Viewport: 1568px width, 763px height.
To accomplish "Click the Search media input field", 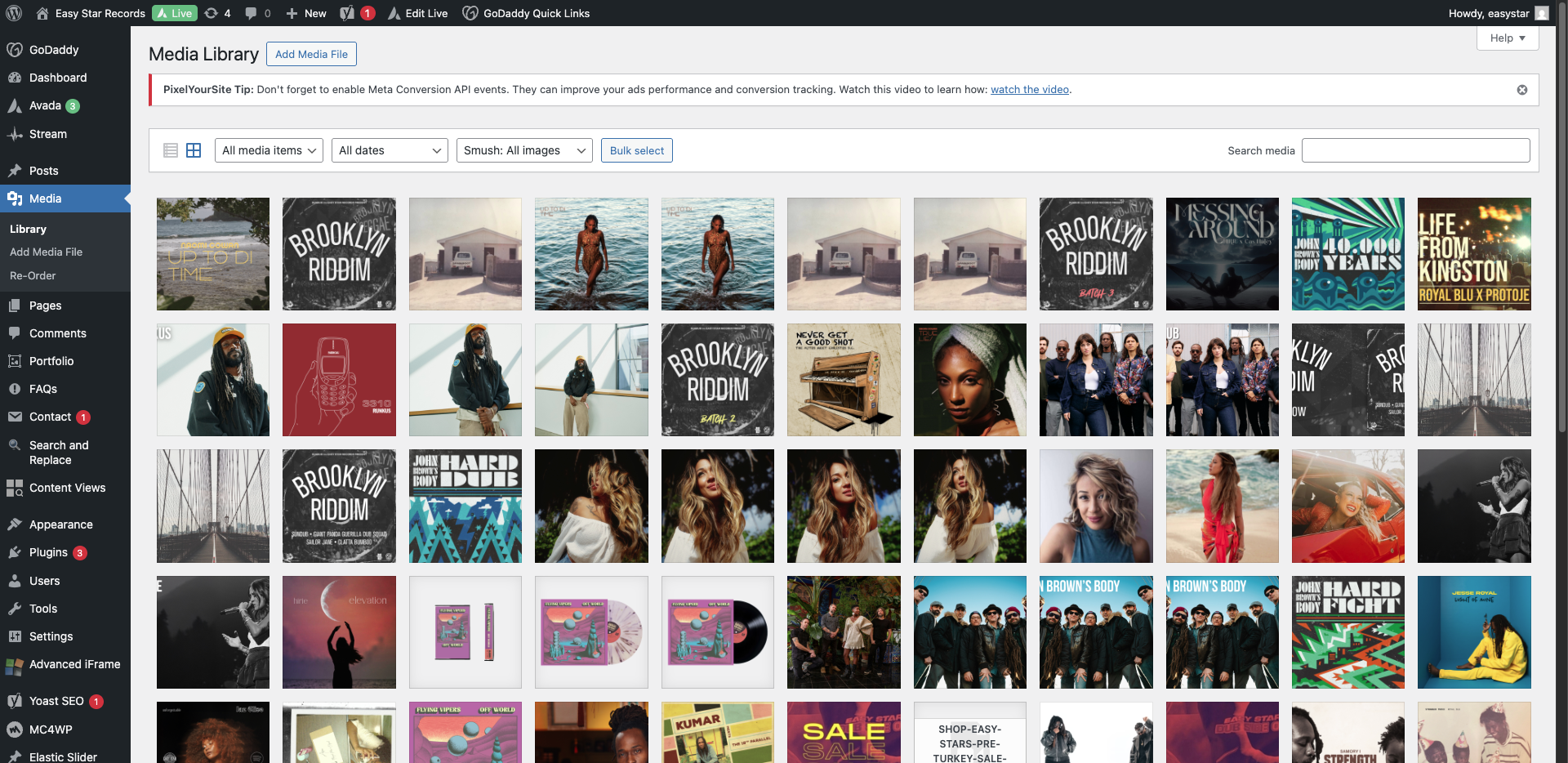I will [x=1415, y=150].
